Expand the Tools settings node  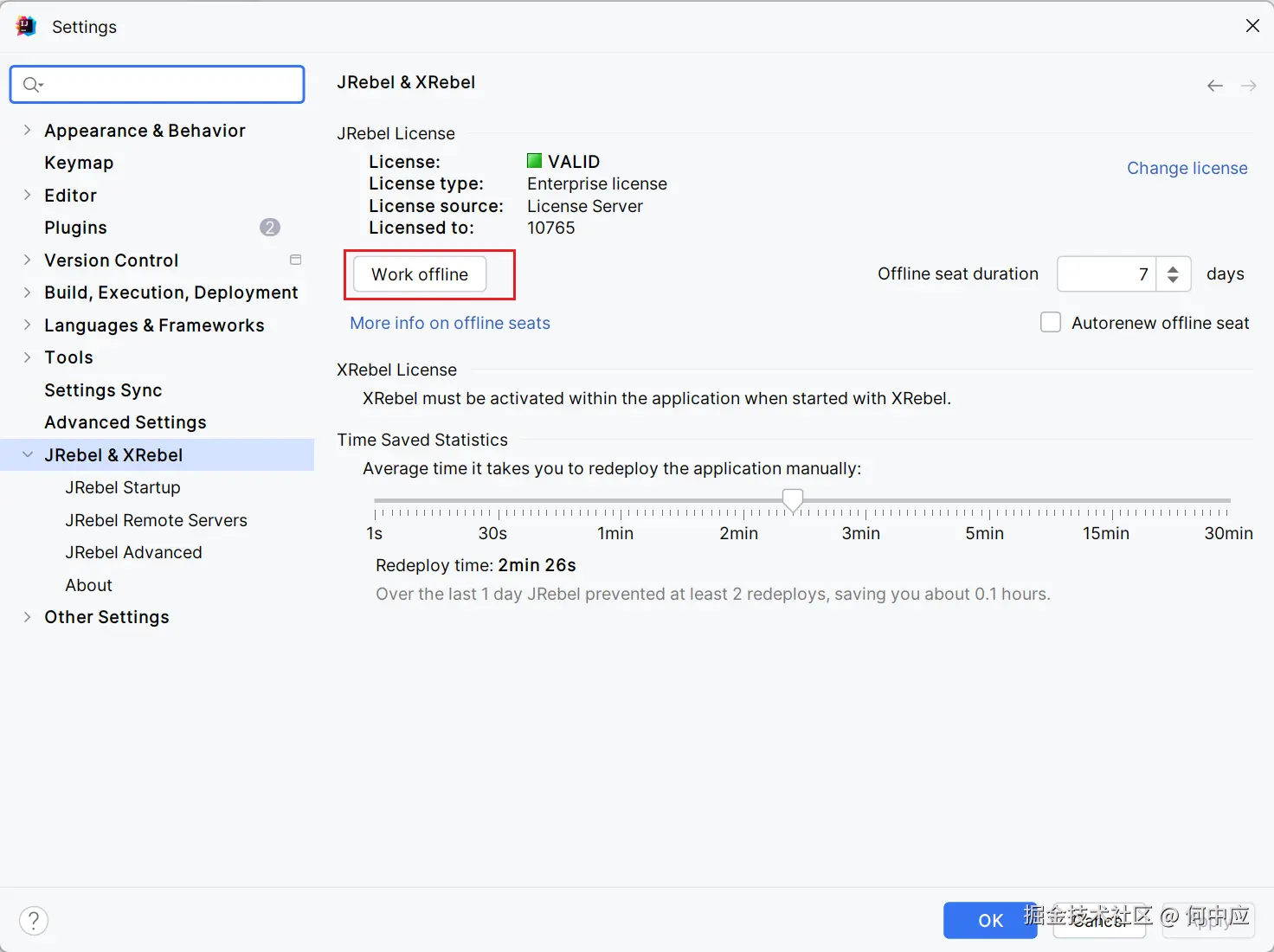pos(27,357)
